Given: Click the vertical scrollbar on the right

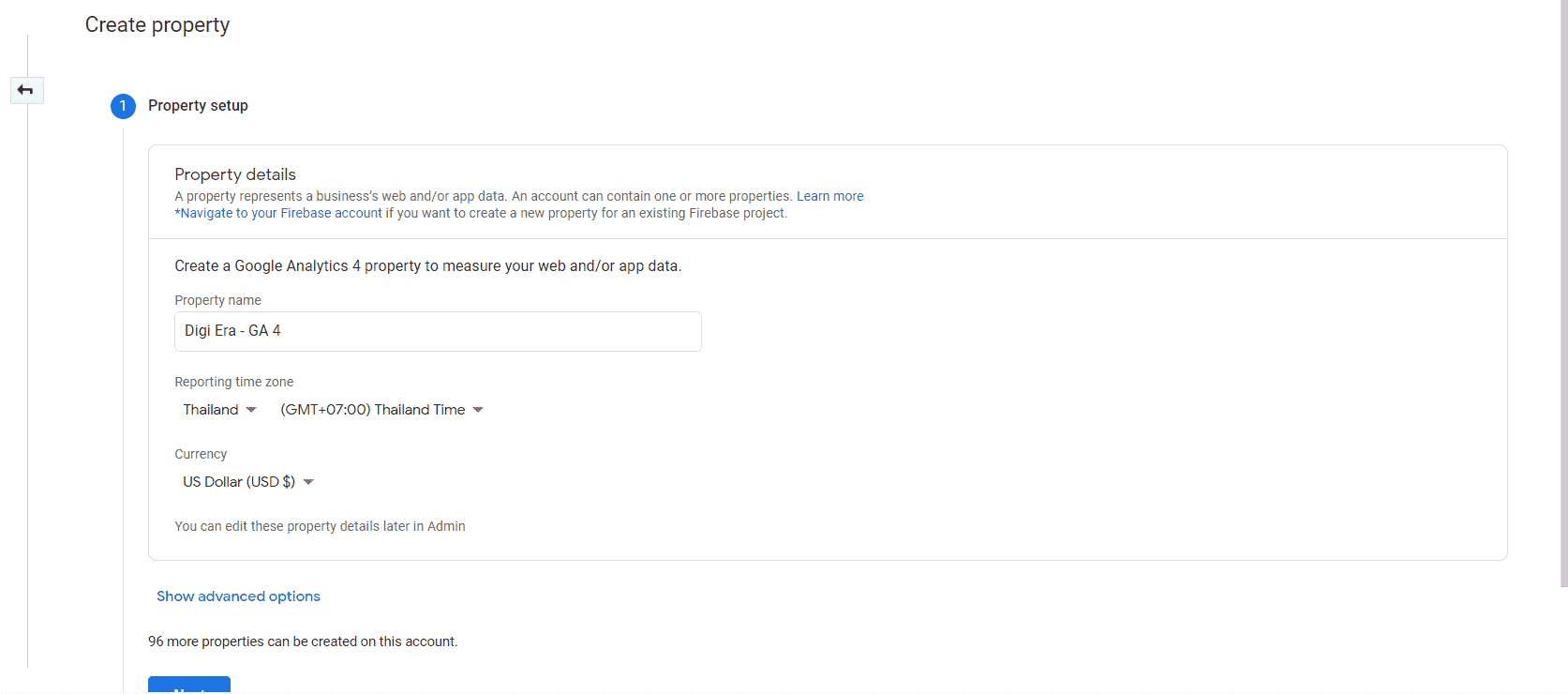Looking at the screenshot, I should point(1562,281).
